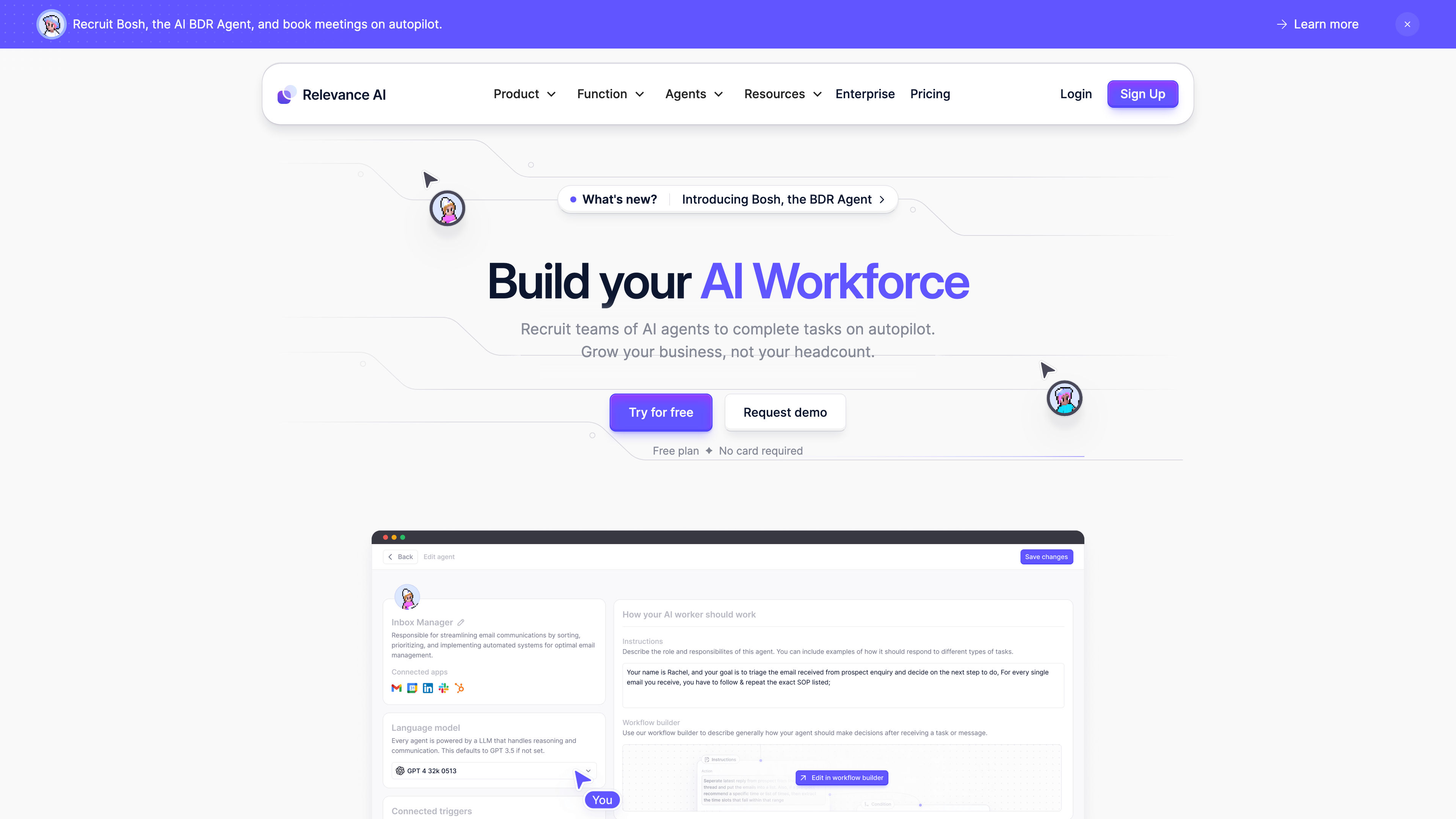The height and width of the screenshot is (819, 1456).
Task: Click the Relevance AI logo icon
Action: coord(286,94)
